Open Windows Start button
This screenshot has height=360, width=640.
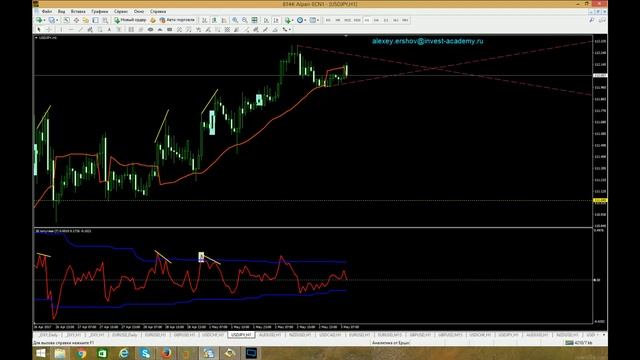(40, 353)
